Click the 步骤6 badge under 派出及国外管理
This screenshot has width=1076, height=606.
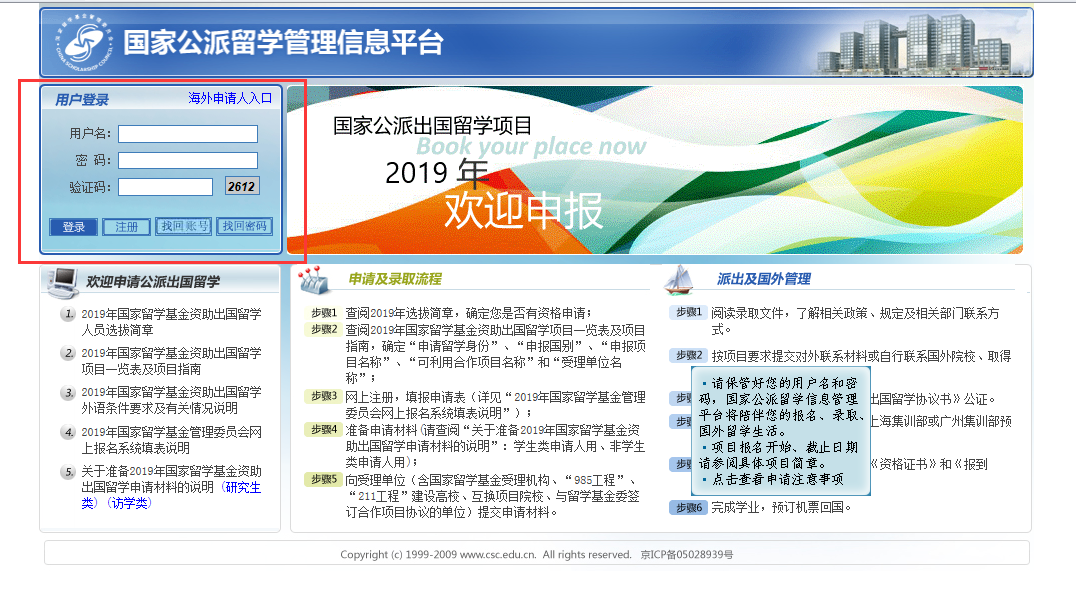pyautogui.click(x=687, y=507)
